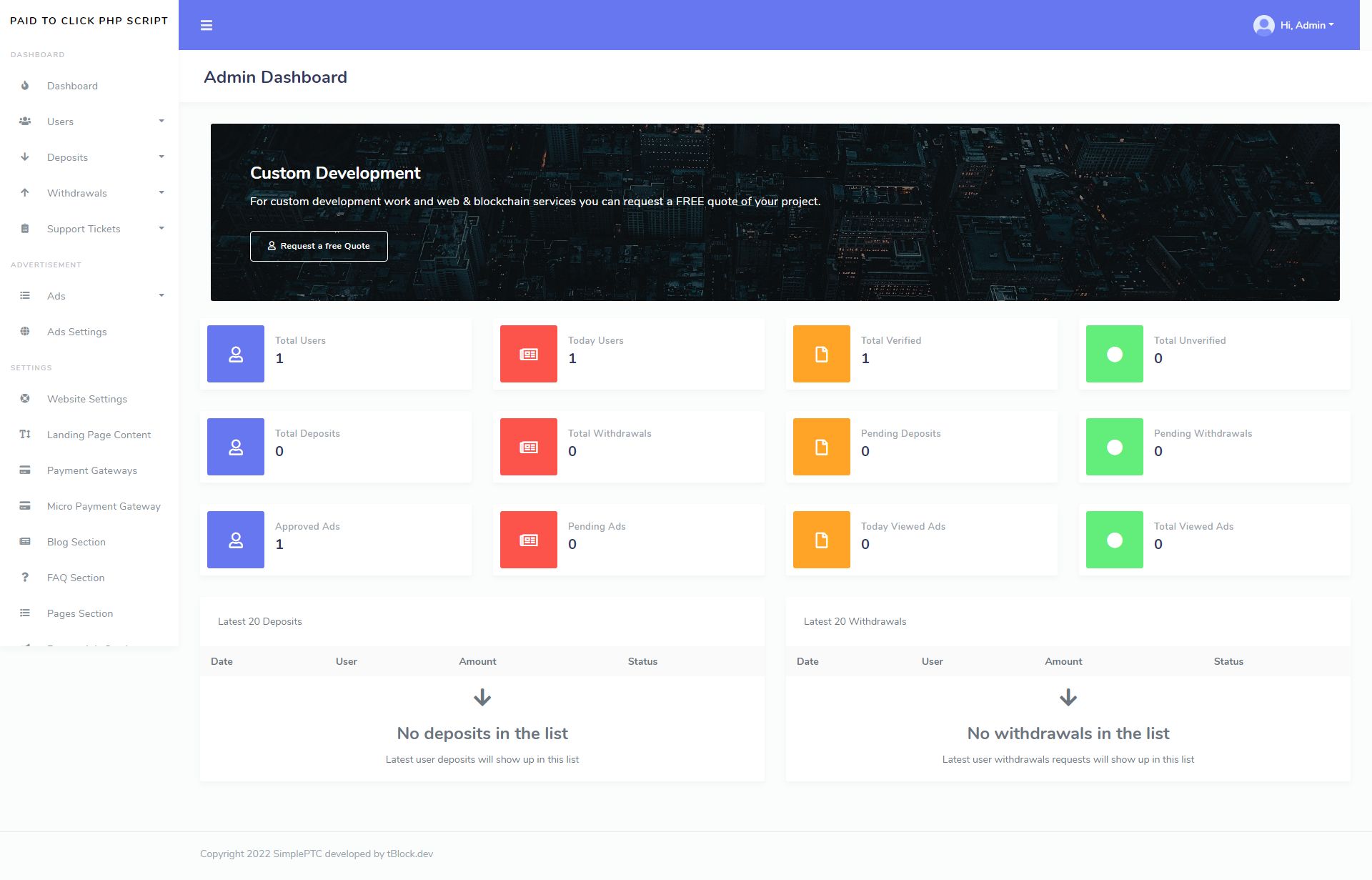Click the orange Total Verified tile icon
The height and width of the screenshot is (880, 1372).
[x=822, y=354]
